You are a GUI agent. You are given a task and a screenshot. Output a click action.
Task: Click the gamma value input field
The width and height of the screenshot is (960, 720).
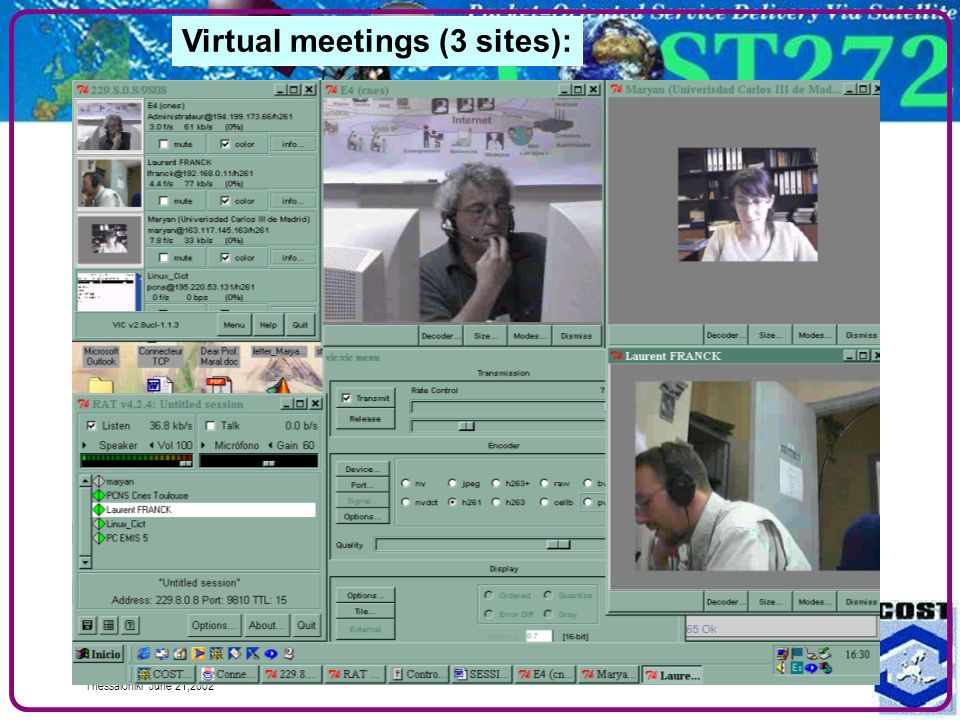539,636
